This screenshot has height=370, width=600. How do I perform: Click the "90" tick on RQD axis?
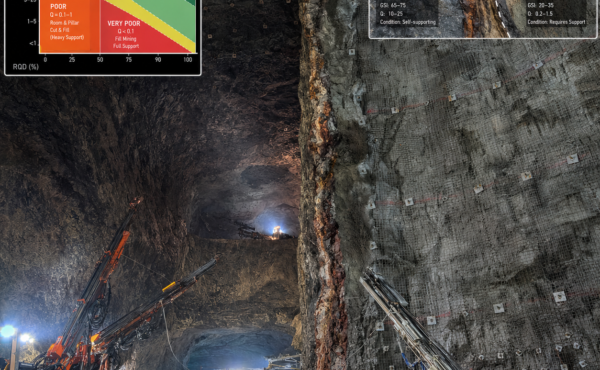158,59
